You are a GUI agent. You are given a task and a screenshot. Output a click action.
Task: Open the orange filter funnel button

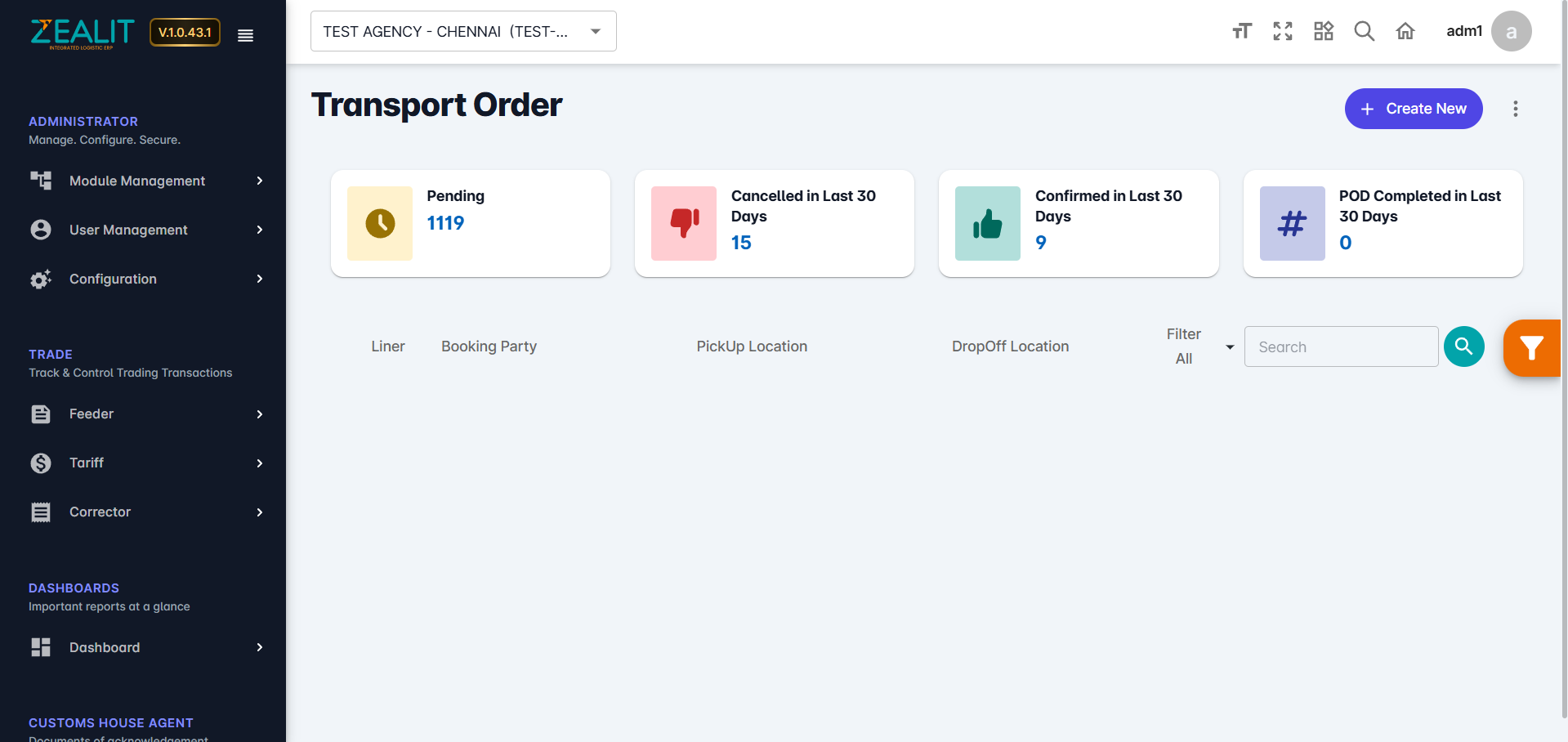click(x=1531, y=348)
